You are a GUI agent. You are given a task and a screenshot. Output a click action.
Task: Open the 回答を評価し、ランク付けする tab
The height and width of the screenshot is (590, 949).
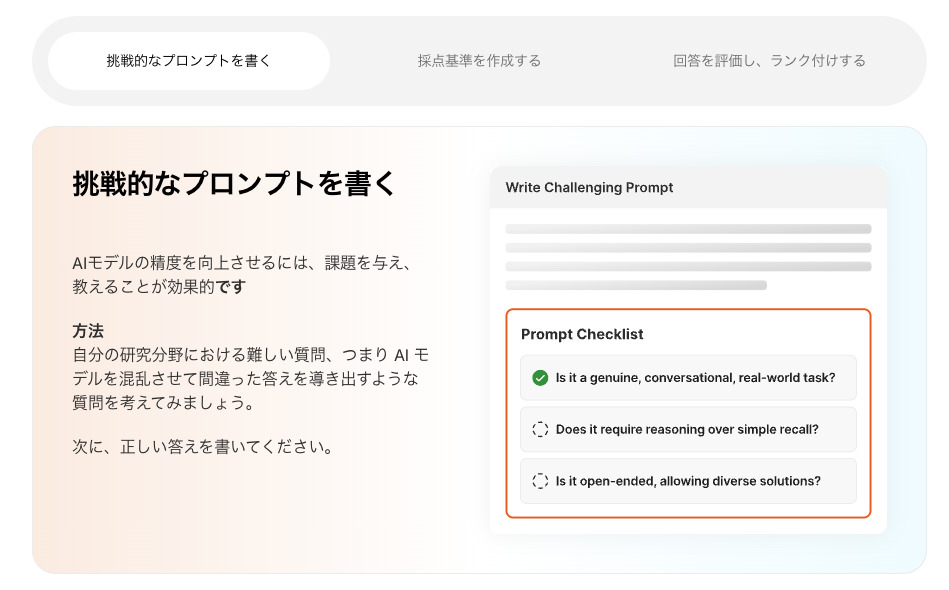click(x=768, y=61)
